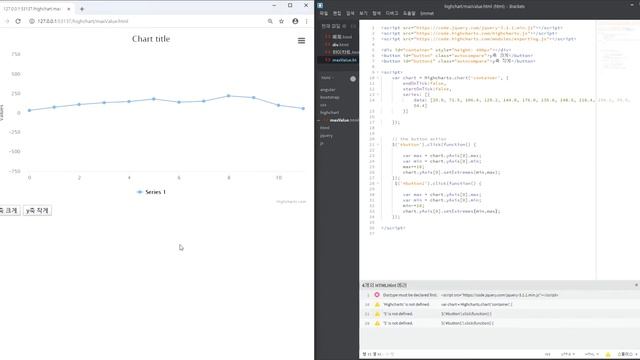
Task: Expand the js folder
Action: point(322,143)
